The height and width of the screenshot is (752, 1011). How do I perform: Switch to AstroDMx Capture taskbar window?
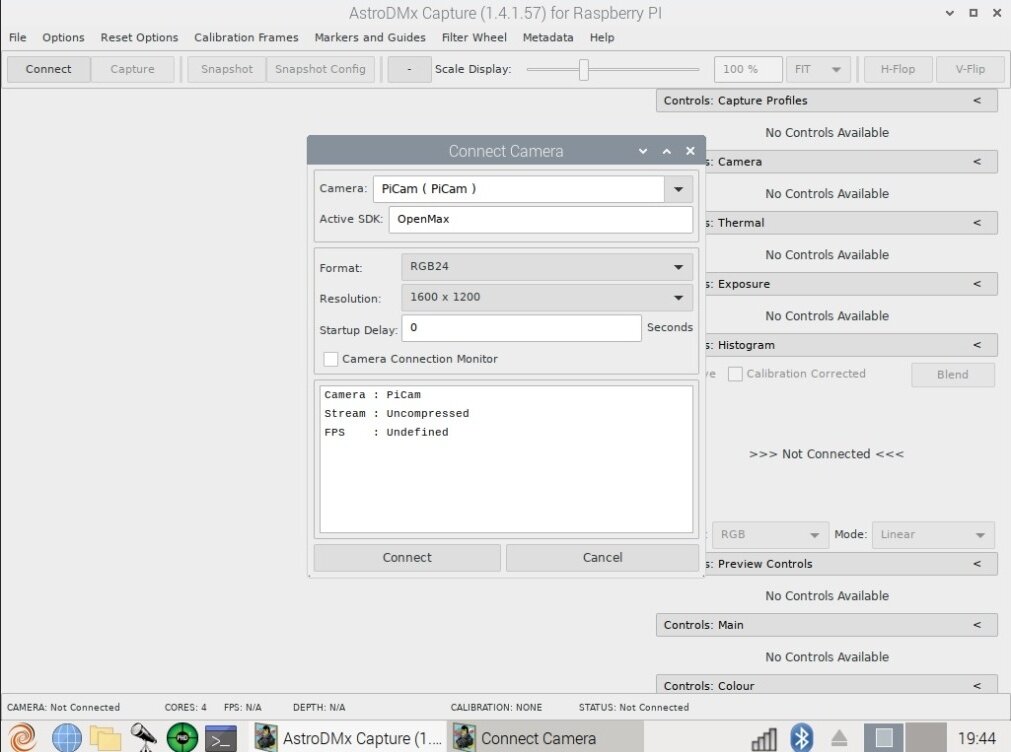point(347,738)
